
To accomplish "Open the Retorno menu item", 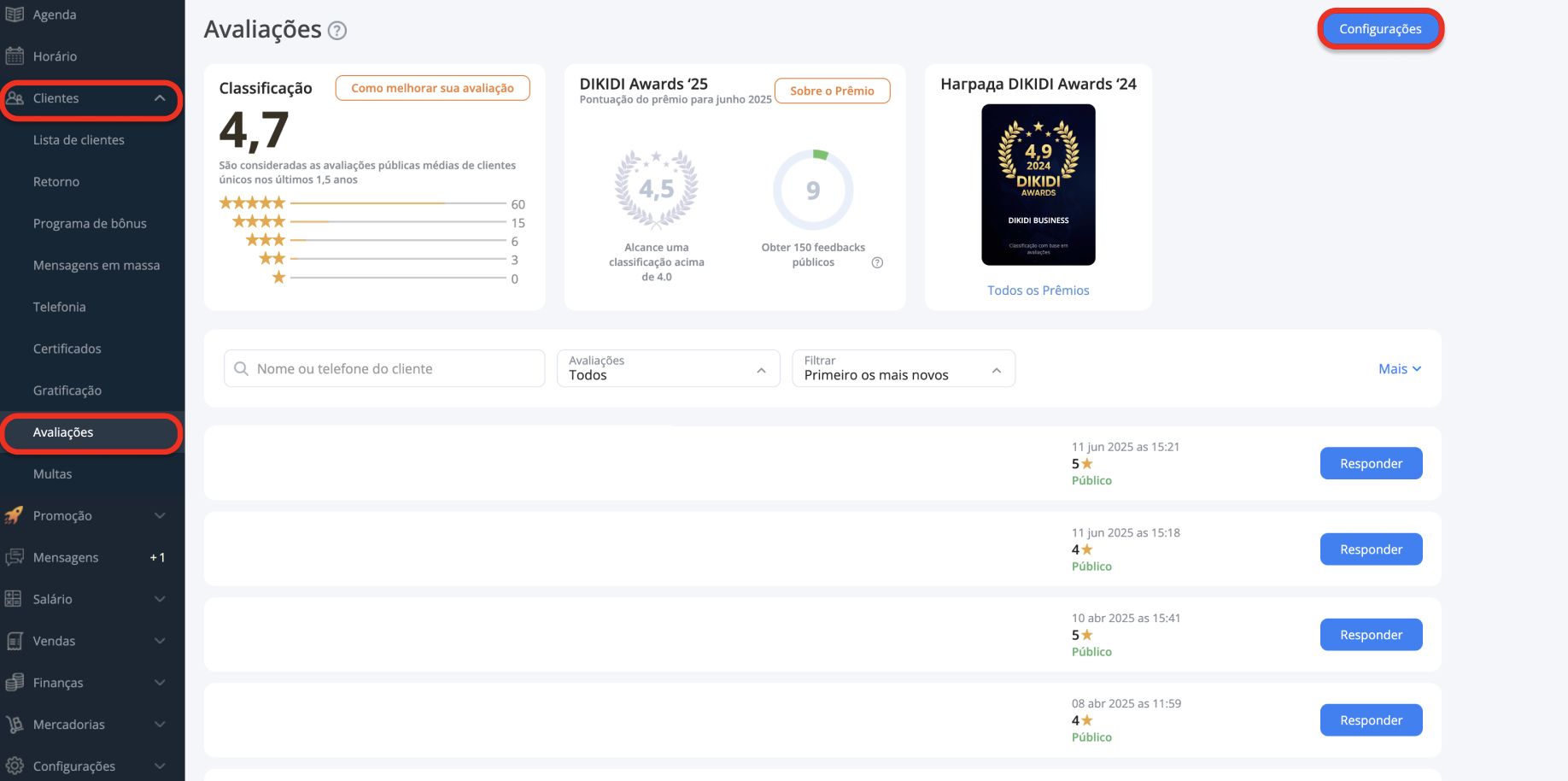I will tap(56, 182).
